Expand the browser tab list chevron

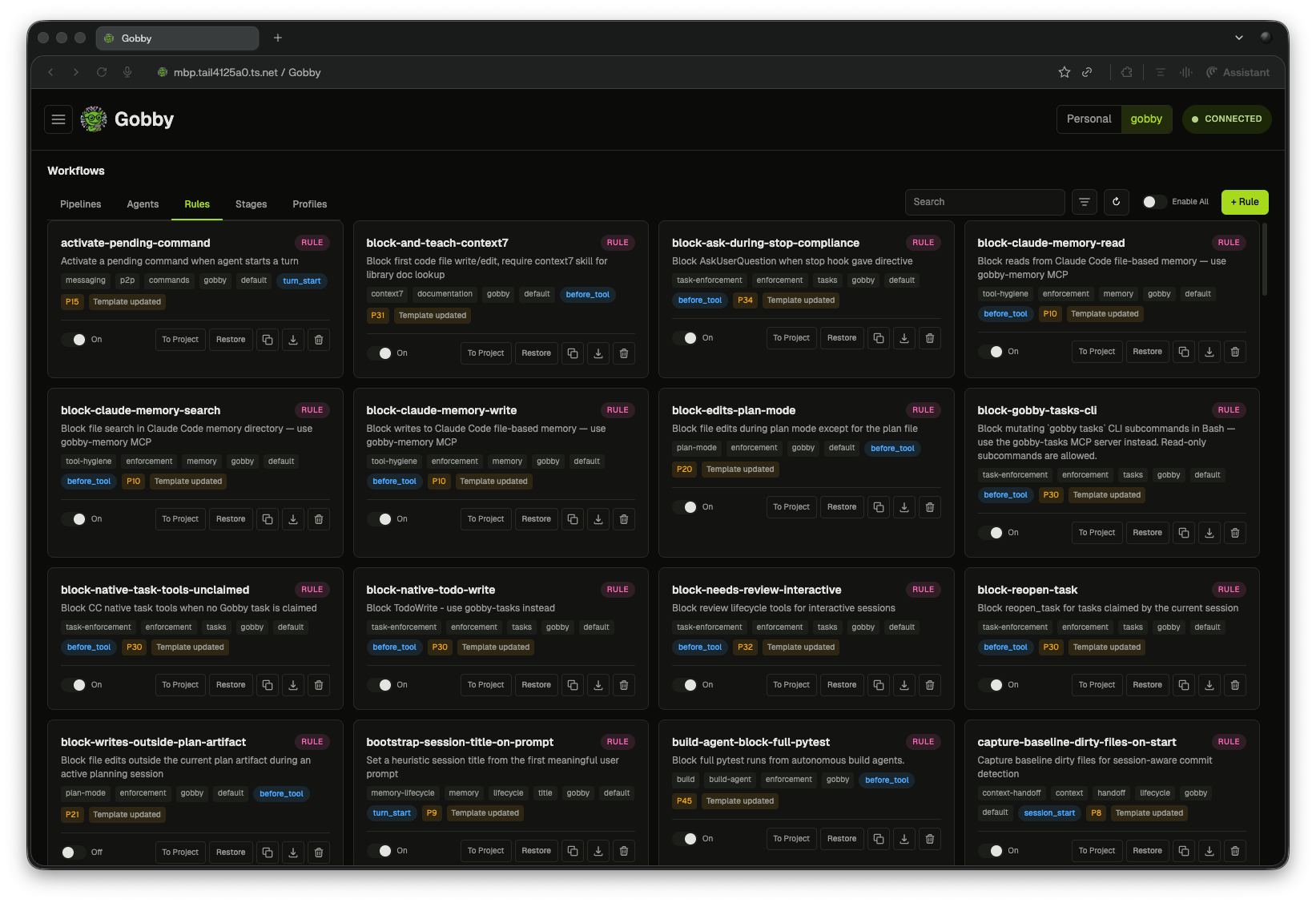click(x=1239, y=38)
